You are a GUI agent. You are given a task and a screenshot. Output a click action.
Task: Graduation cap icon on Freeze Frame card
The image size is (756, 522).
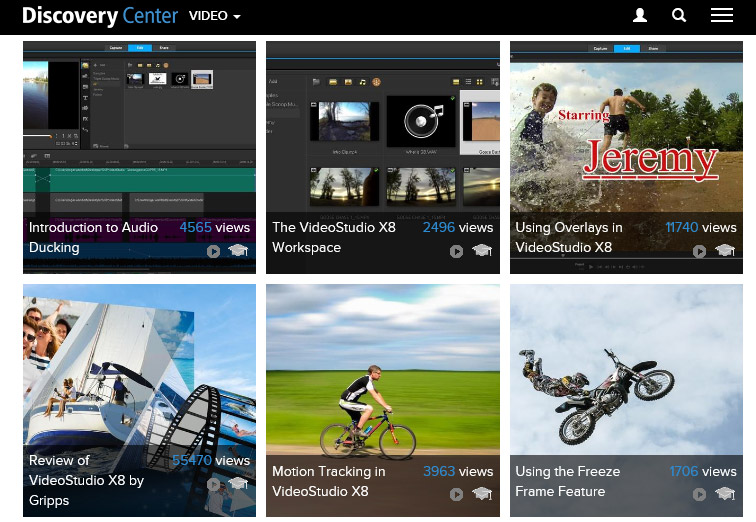click(725, 493)
